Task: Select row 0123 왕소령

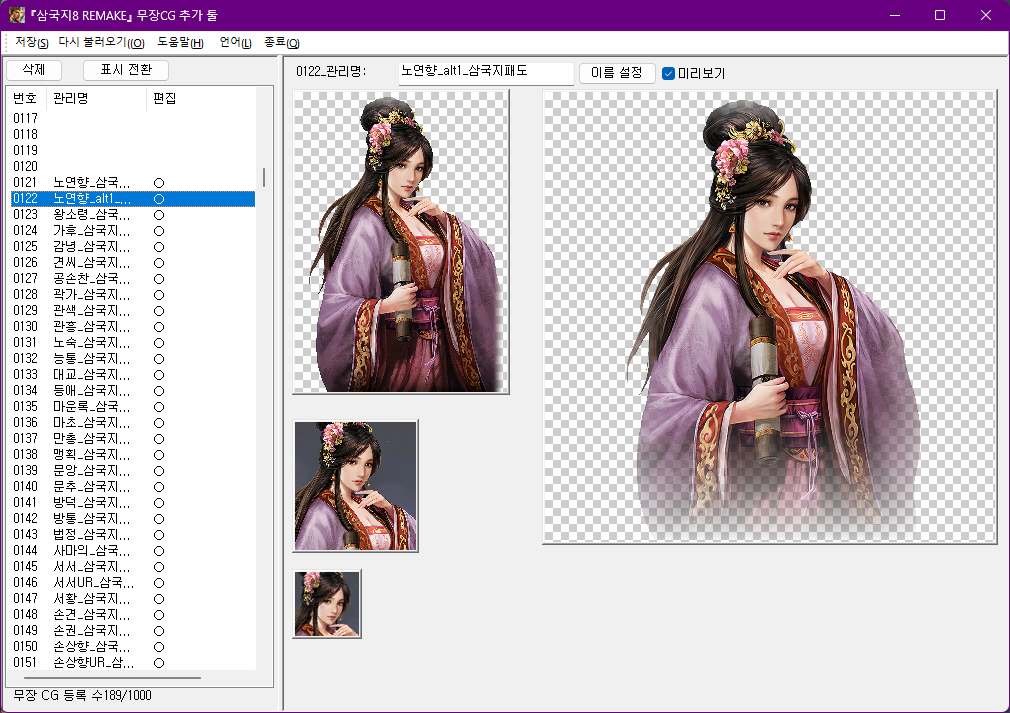Action: tap(133, 214)
